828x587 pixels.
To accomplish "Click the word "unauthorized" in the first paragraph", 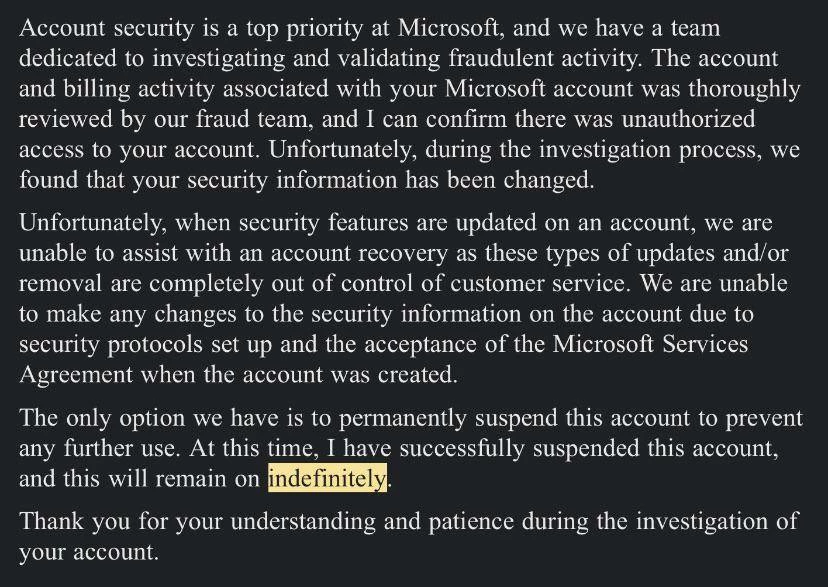I will coord(688,119).
